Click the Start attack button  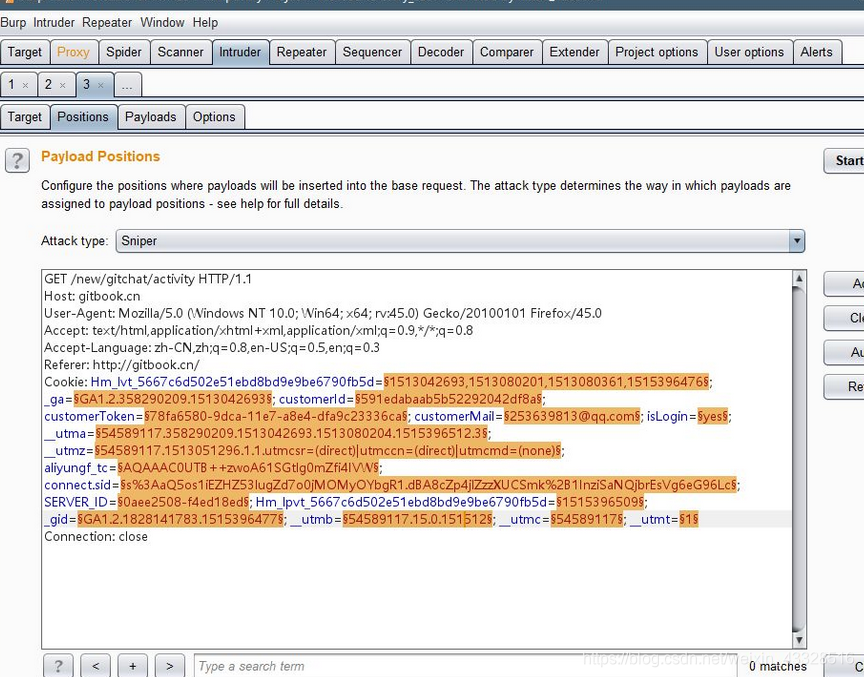tap(844, 161)
